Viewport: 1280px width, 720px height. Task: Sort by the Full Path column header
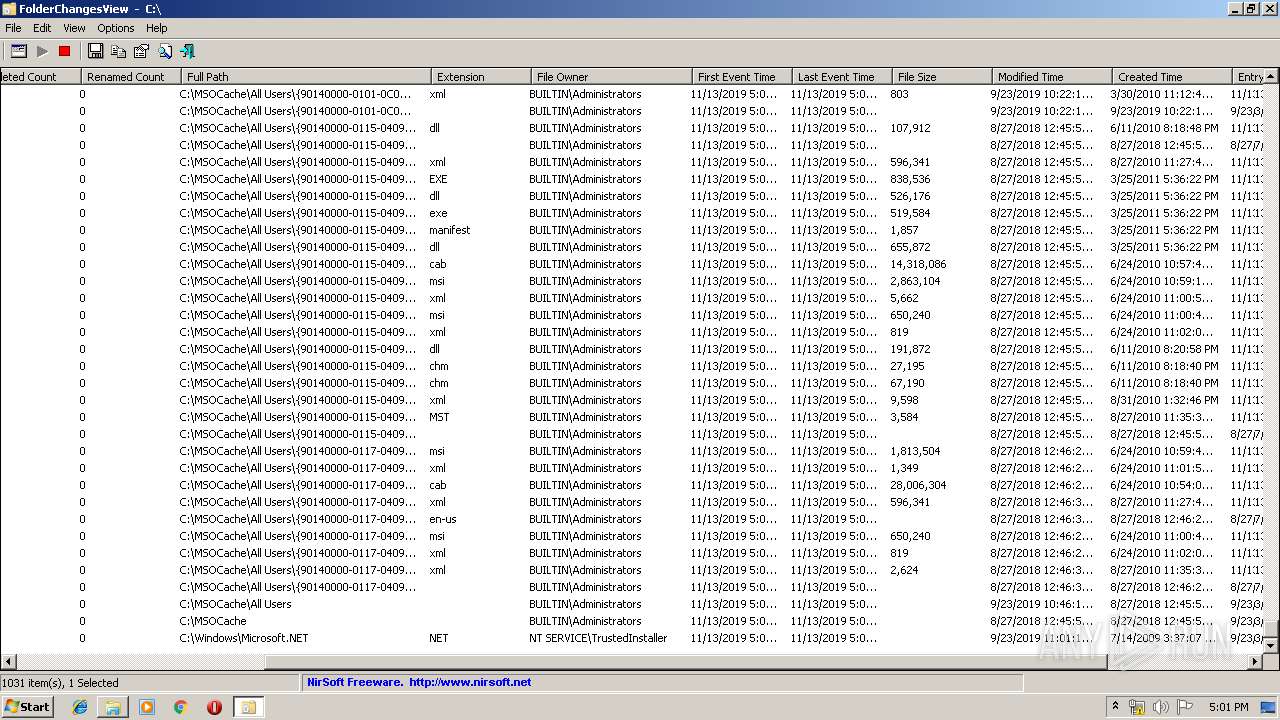point(306,76)
